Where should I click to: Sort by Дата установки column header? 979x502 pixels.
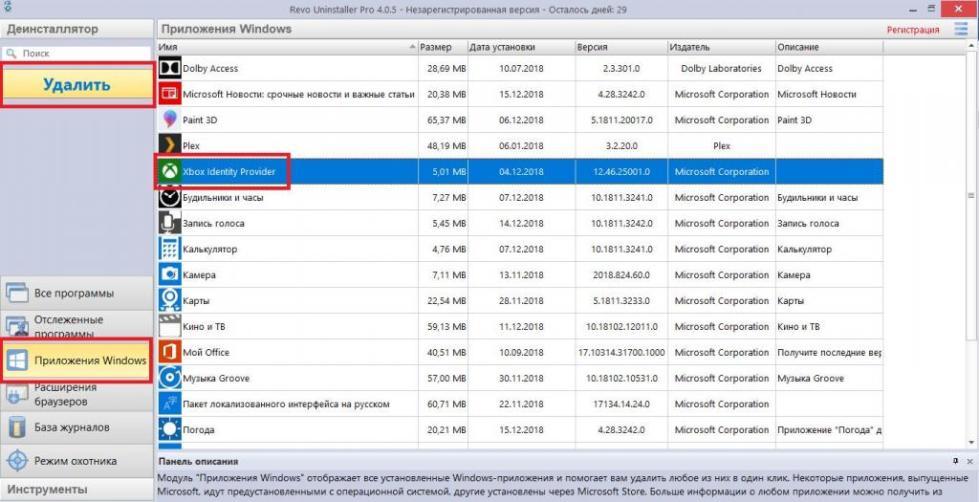[x=518, y=47]
